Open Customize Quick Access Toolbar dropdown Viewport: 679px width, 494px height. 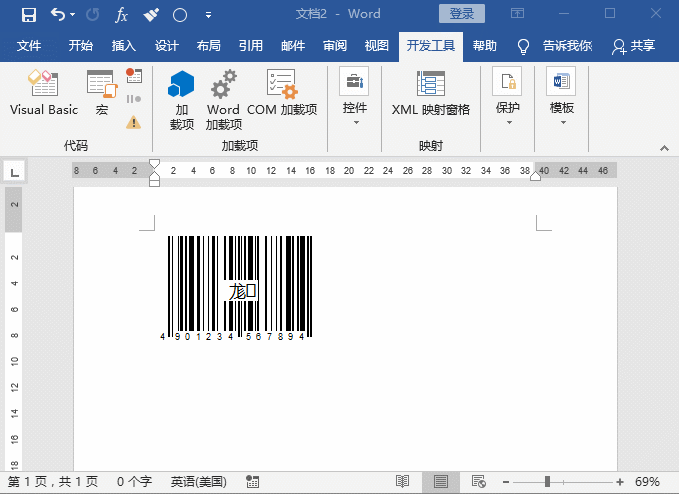click(208, 15)
